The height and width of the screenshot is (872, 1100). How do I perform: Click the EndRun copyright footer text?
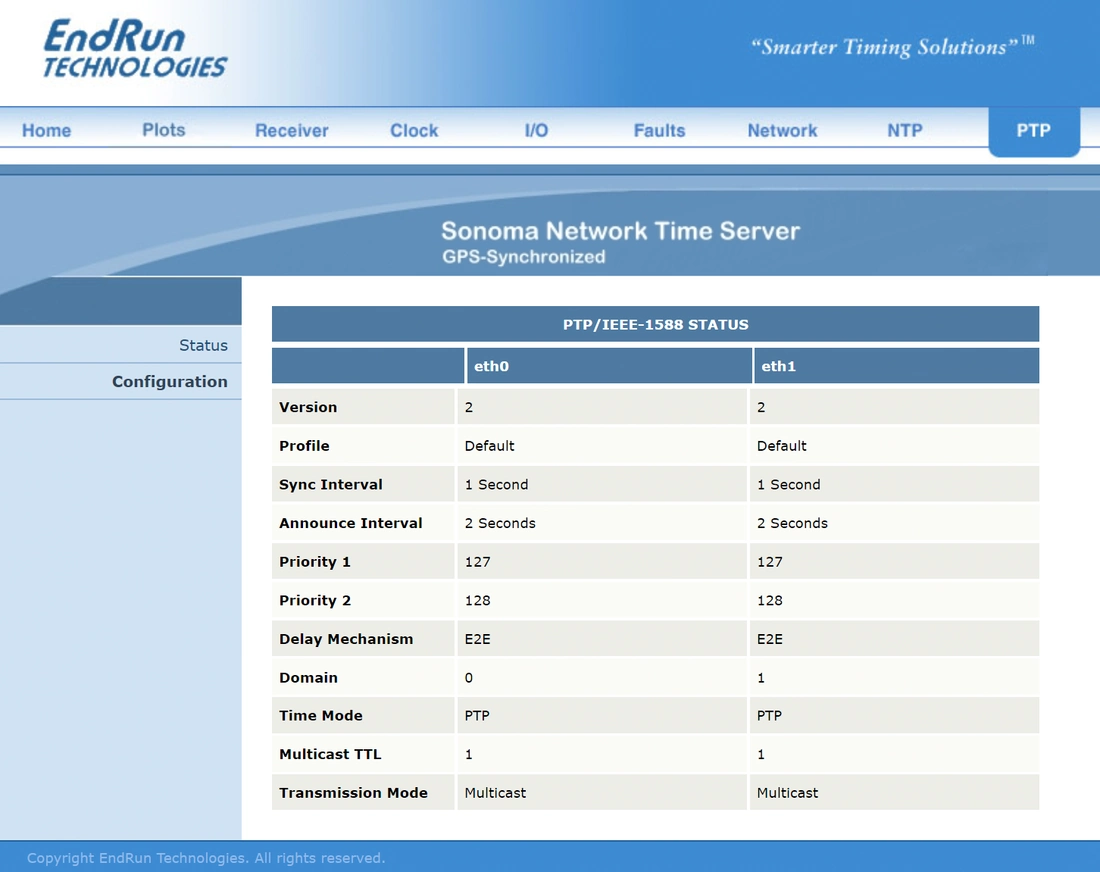[206, 858]
